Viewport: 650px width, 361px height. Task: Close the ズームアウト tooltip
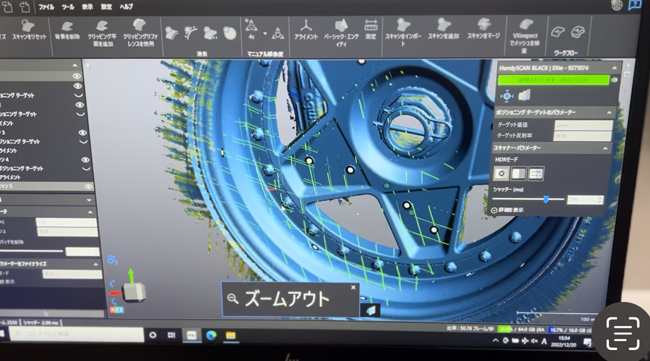tap(353, 287)
